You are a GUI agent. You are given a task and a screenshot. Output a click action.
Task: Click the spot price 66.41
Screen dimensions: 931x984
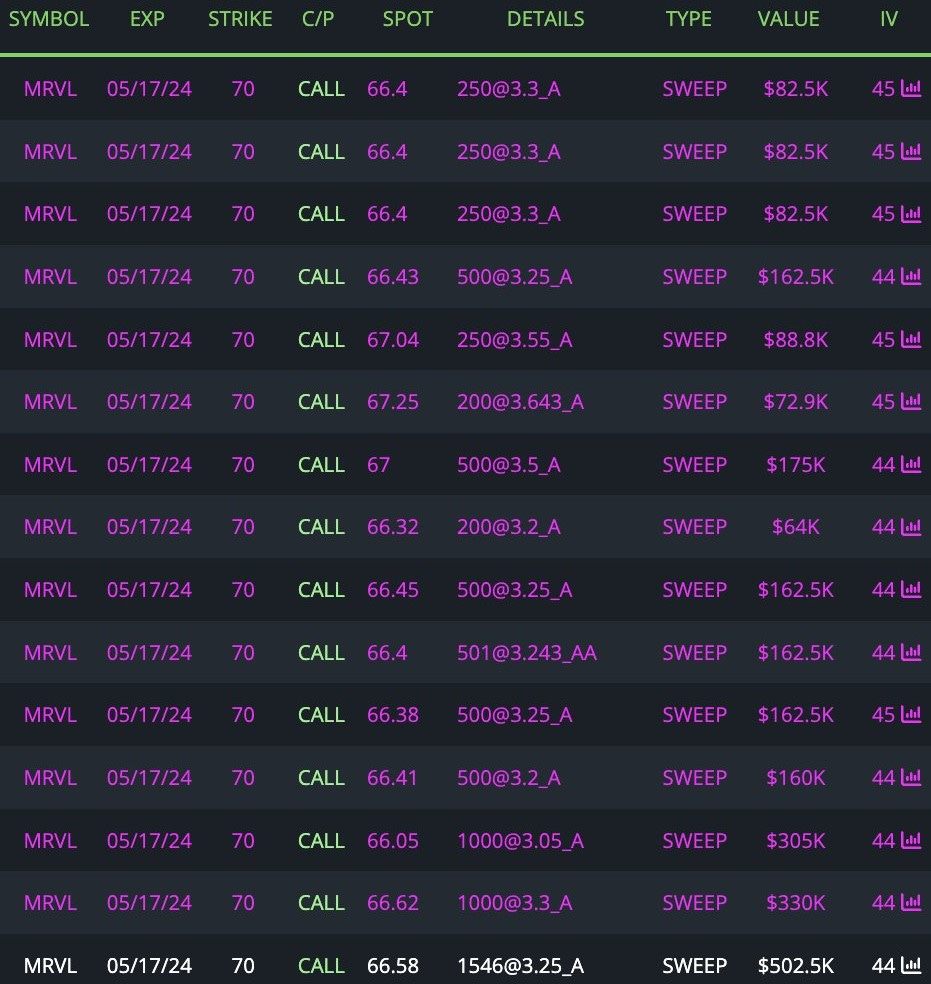click(x=392, y=778)
